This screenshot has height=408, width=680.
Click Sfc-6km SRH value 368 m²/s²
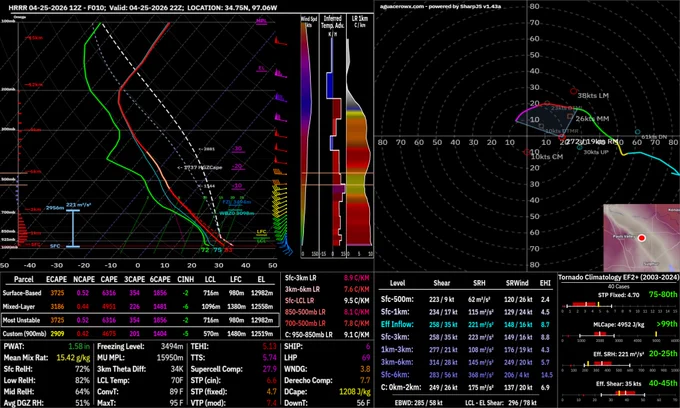coord(479,375)
